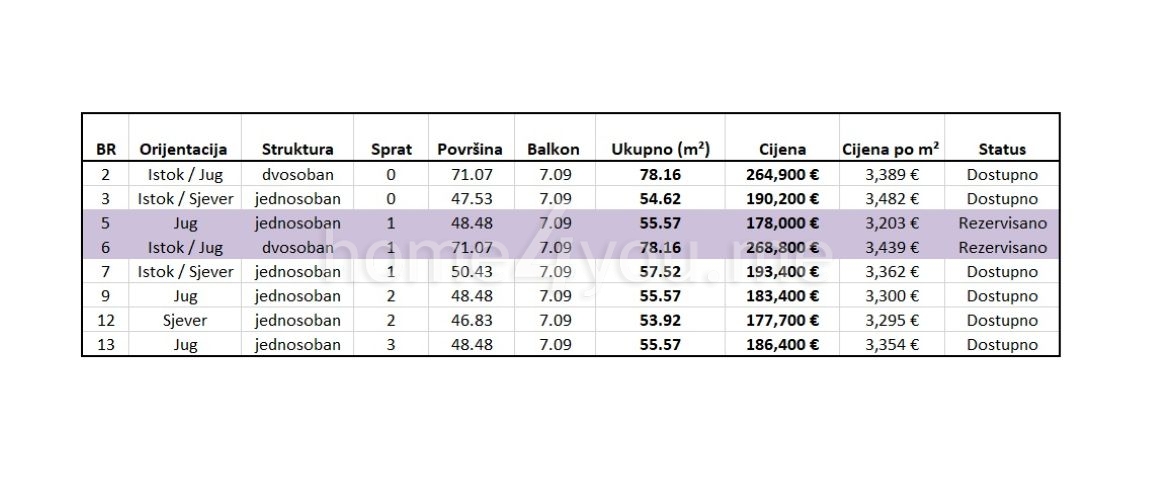This screenshot has height=500, width=1154.
Task: Select Rezervisano status in apartment 6 row
Action: coord(1002,247)
